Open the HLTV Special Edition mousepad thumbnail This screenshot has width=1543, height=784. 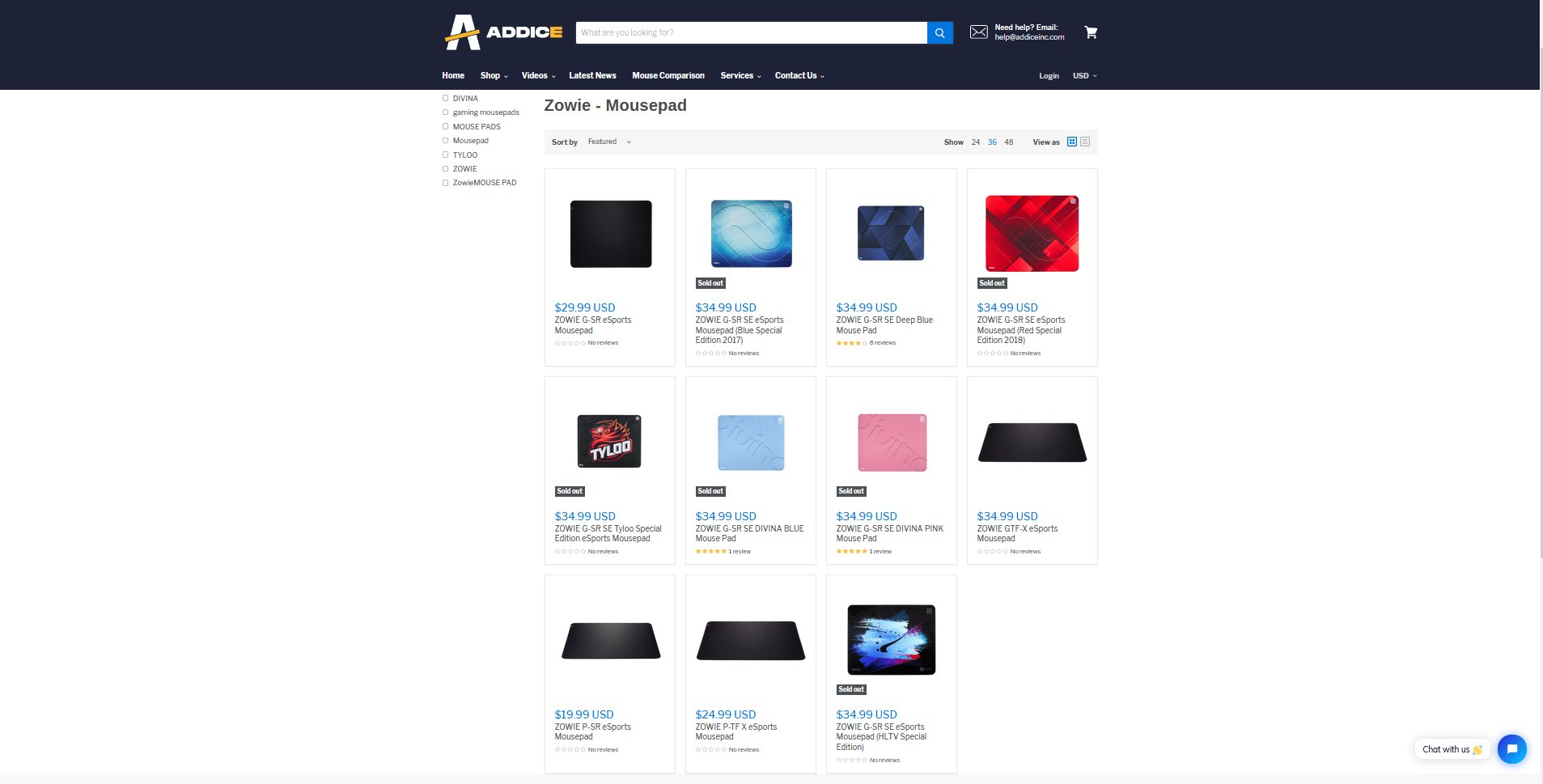pyautogui.click(x=891, y=639)
